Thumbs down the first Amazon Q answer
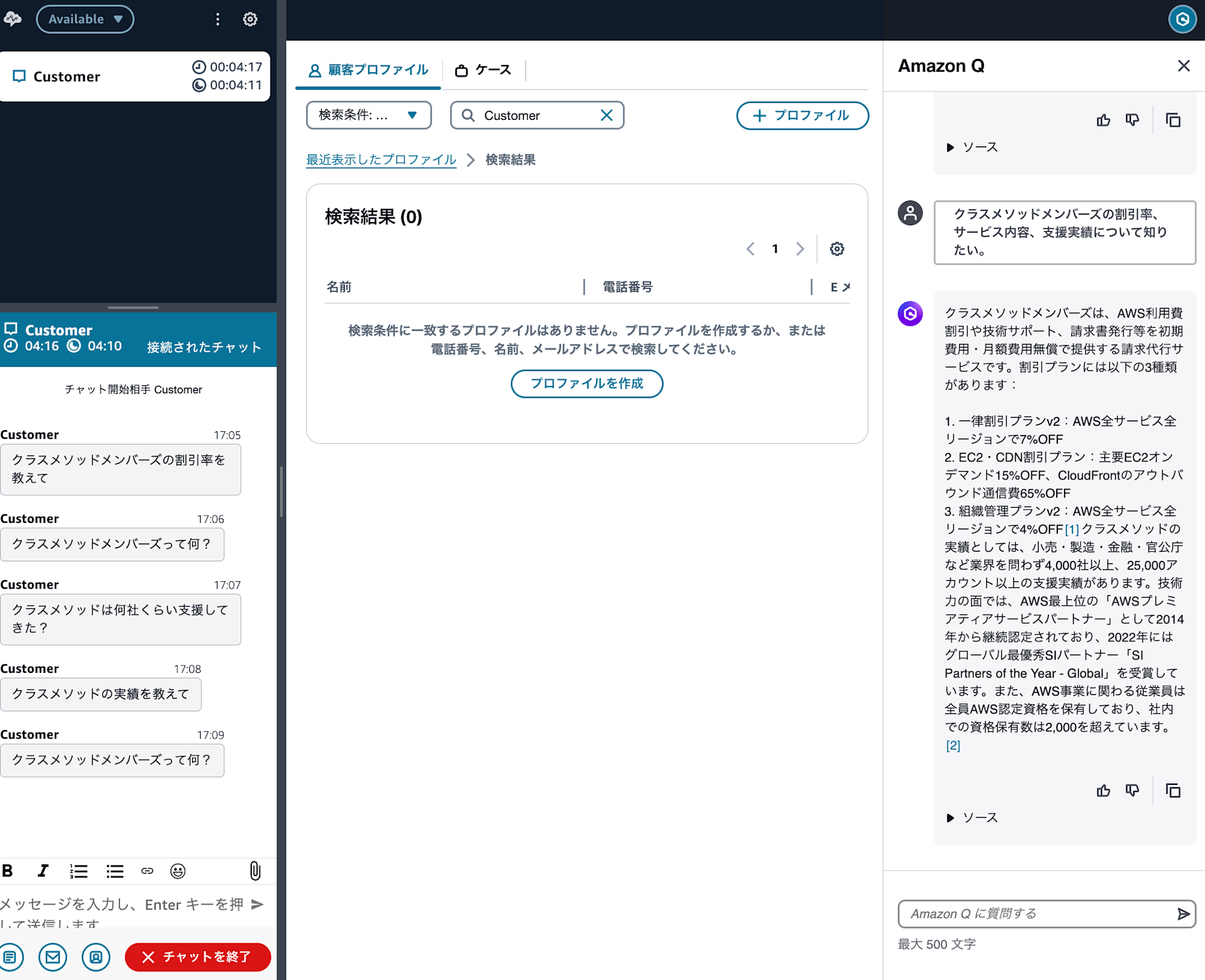The width and height of the screenshot is (1205, 980). click(x=1132, y=120)
